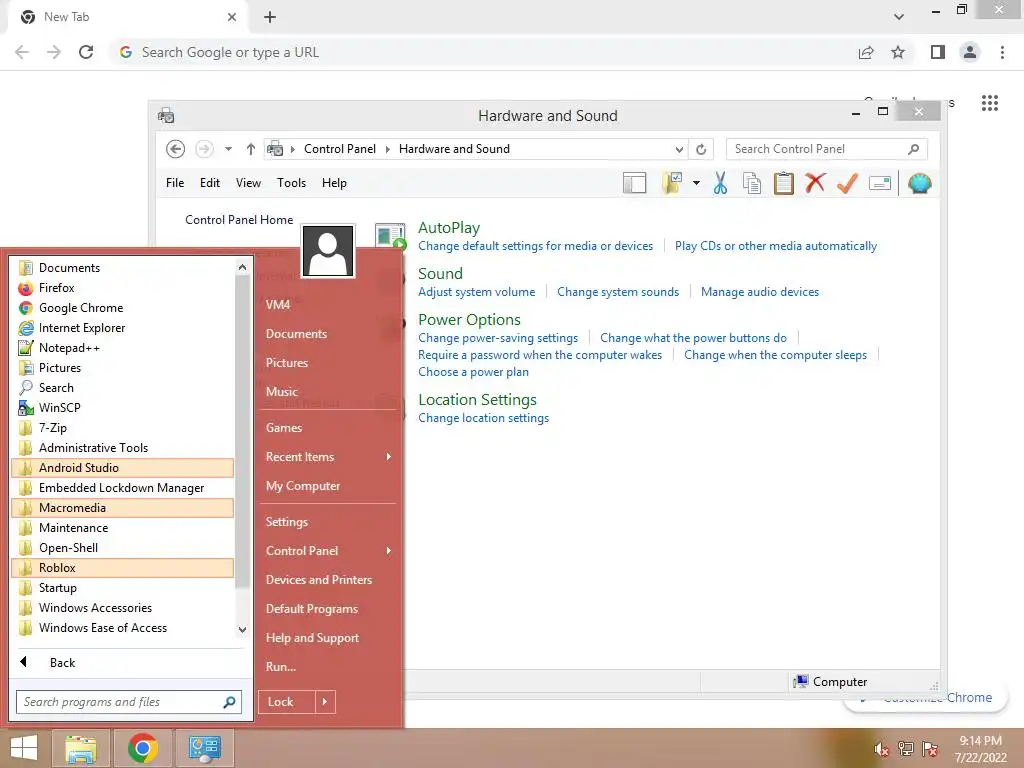Click the refresh button next to address bar

click(x=701, y=149)
